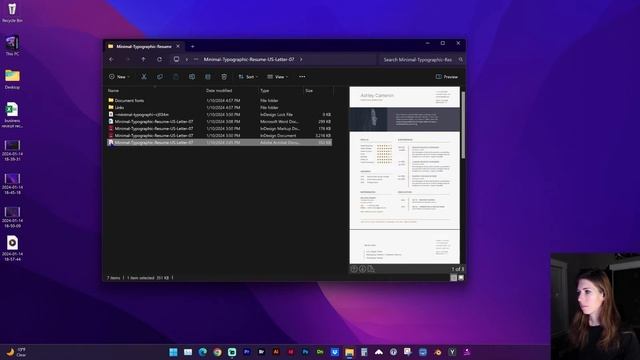
Task: Click the Paste icon in the Explorer toolbar
Action: (176, 77)
